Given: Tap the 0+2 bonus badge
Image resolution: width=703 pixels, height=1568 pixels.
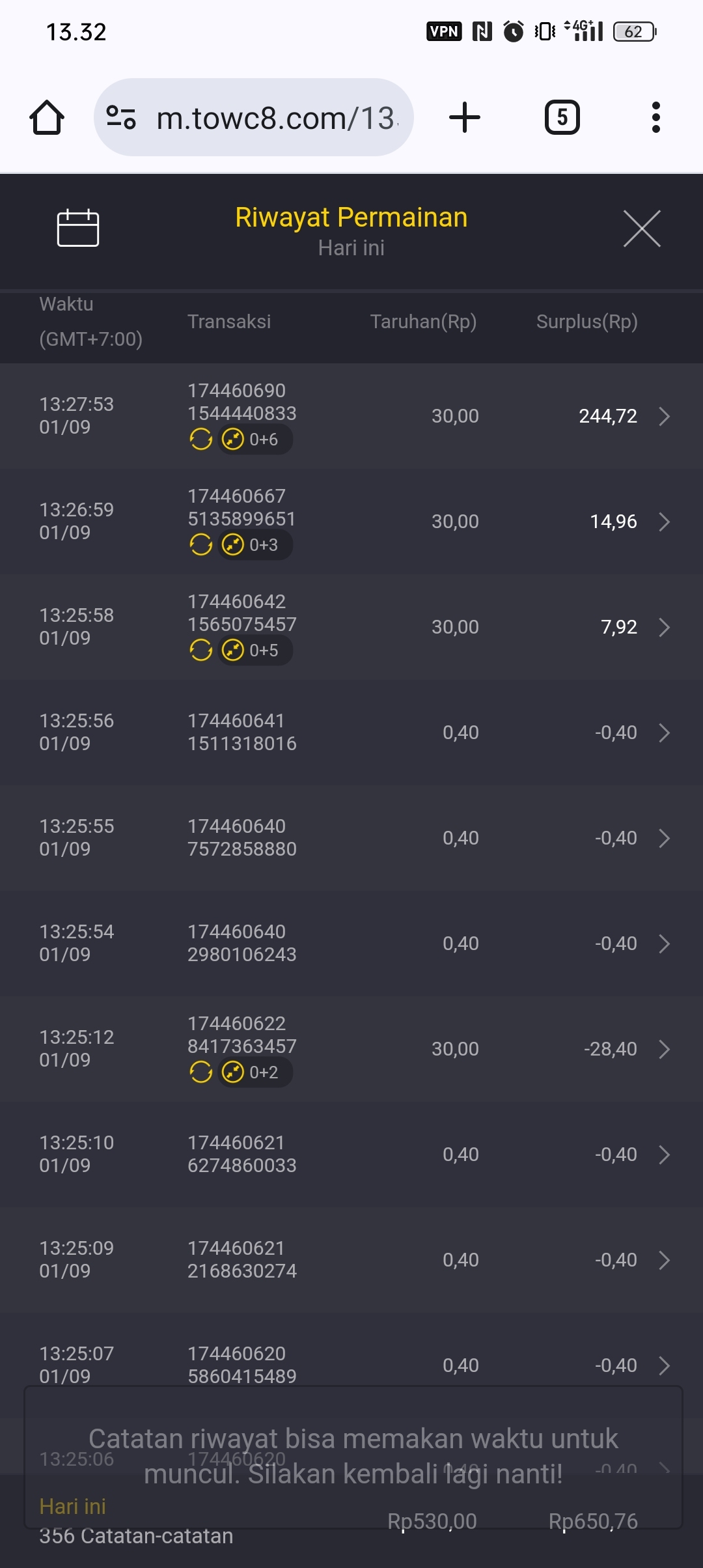Looking at the screenshot, I should click(255, 1072).
